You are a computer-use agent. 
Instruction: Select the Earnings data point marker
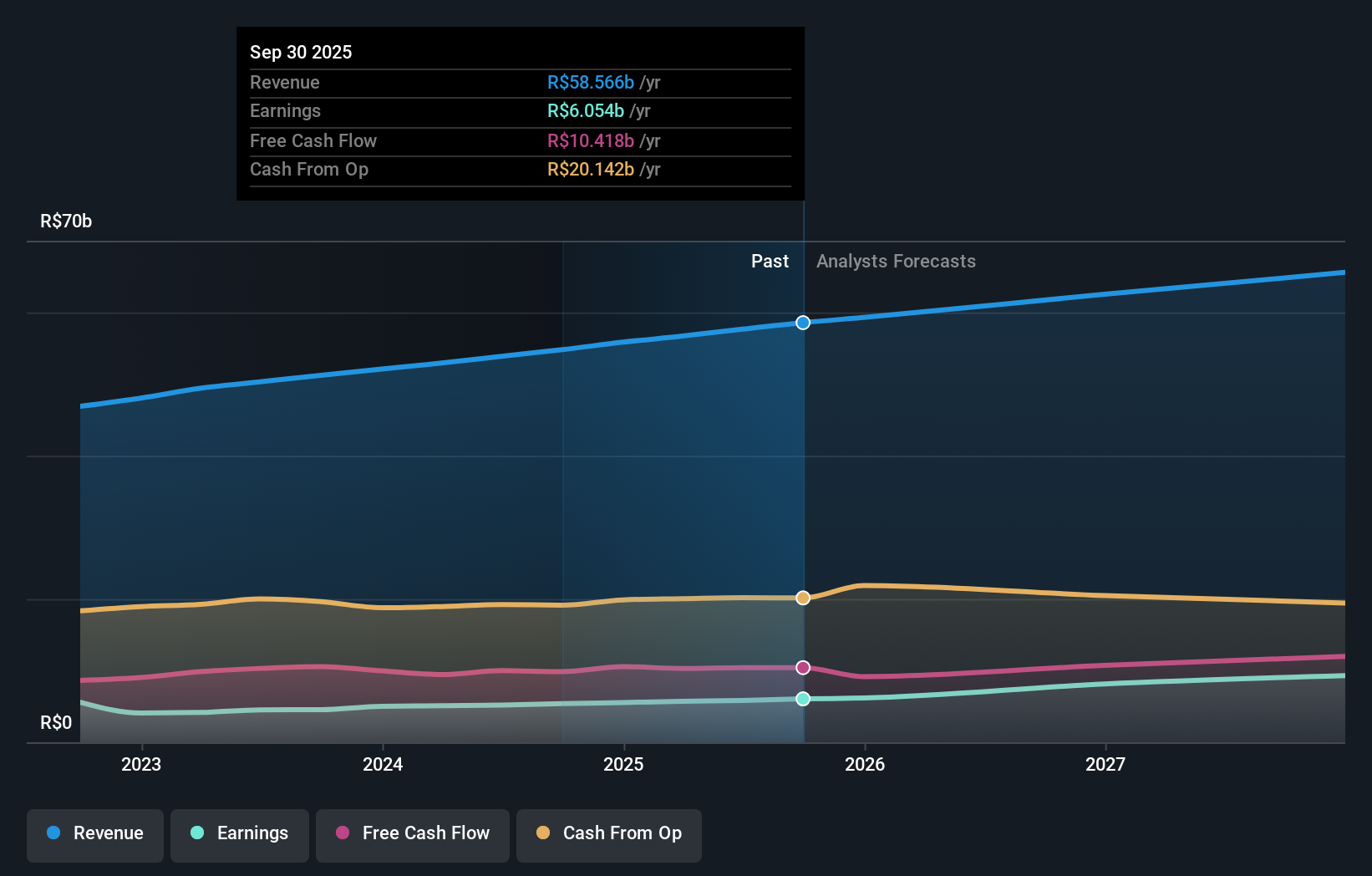[802, 700]
